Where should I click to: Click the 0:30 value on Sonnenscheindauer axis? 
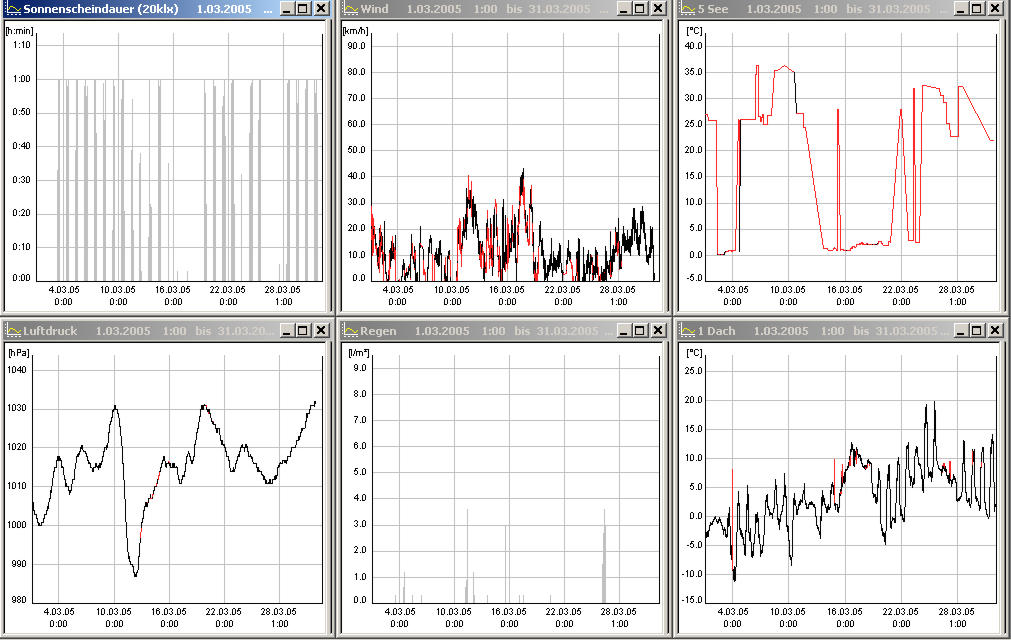(21, 180)
